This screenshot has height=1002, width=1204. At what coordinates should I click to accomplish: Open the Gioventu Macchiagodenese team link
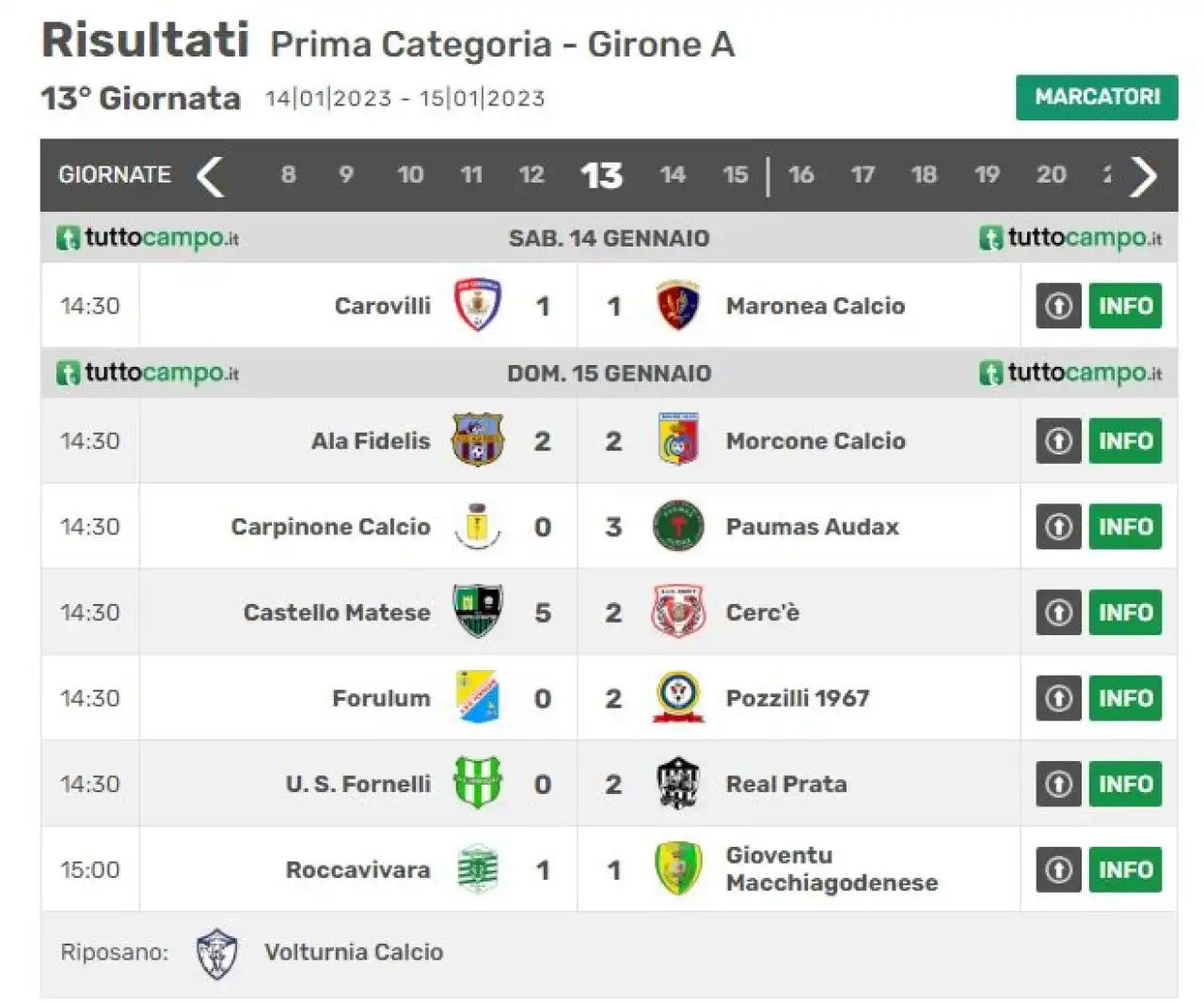point(832,869)
